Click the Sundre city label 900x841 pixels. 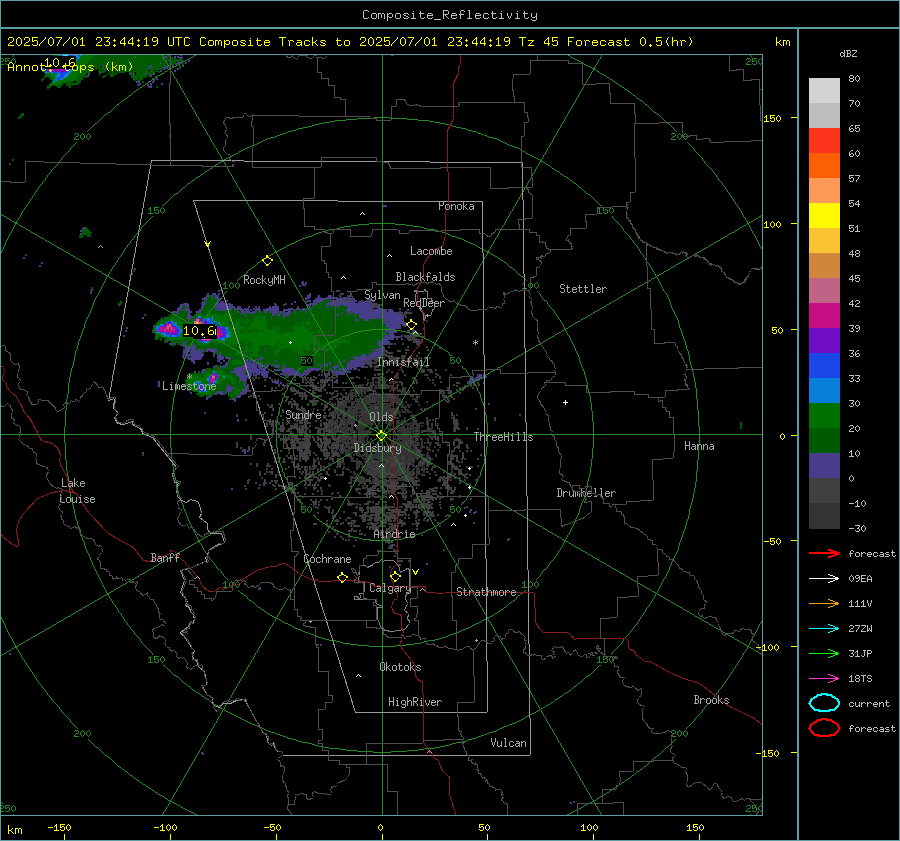coord(304,414)
